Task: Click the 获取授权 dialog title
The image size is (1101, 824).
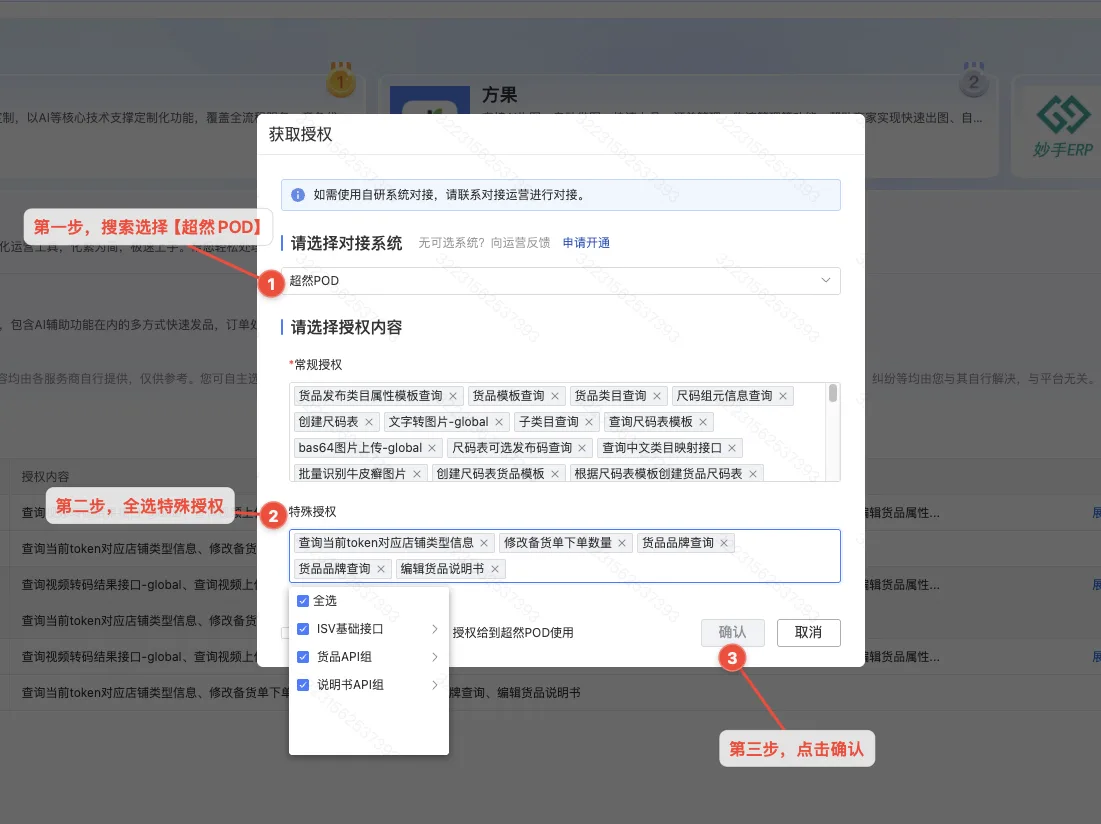Action: 301,134
